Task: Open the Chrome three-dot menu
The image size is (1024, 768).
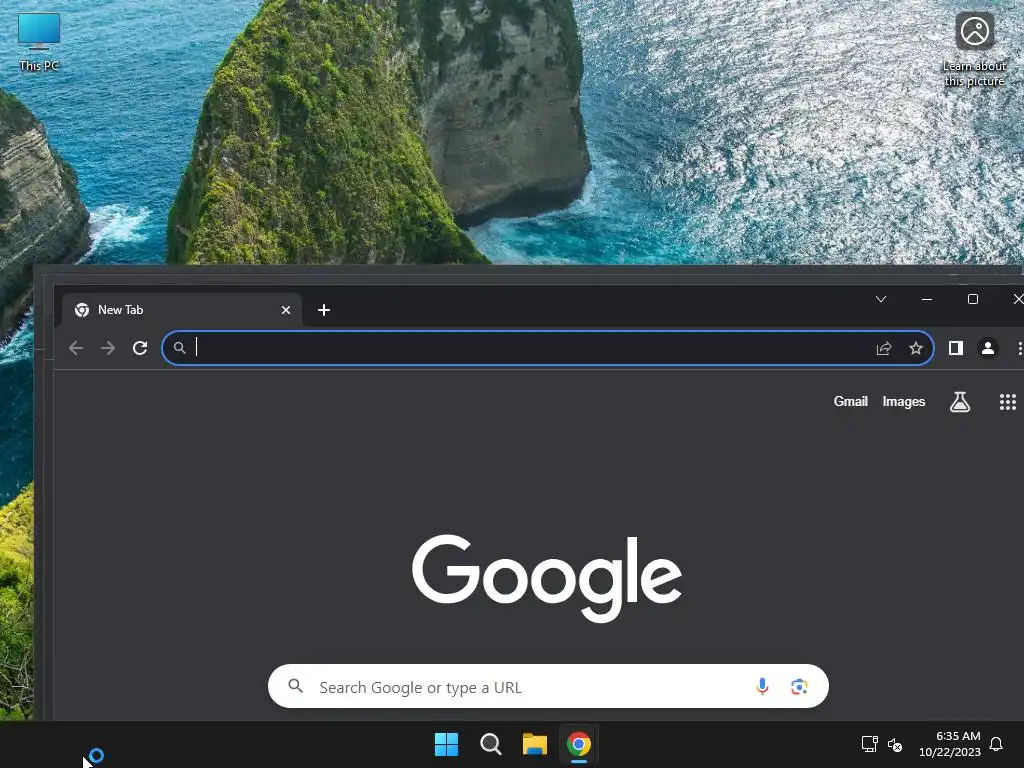Action: [x=1019, y=348]
